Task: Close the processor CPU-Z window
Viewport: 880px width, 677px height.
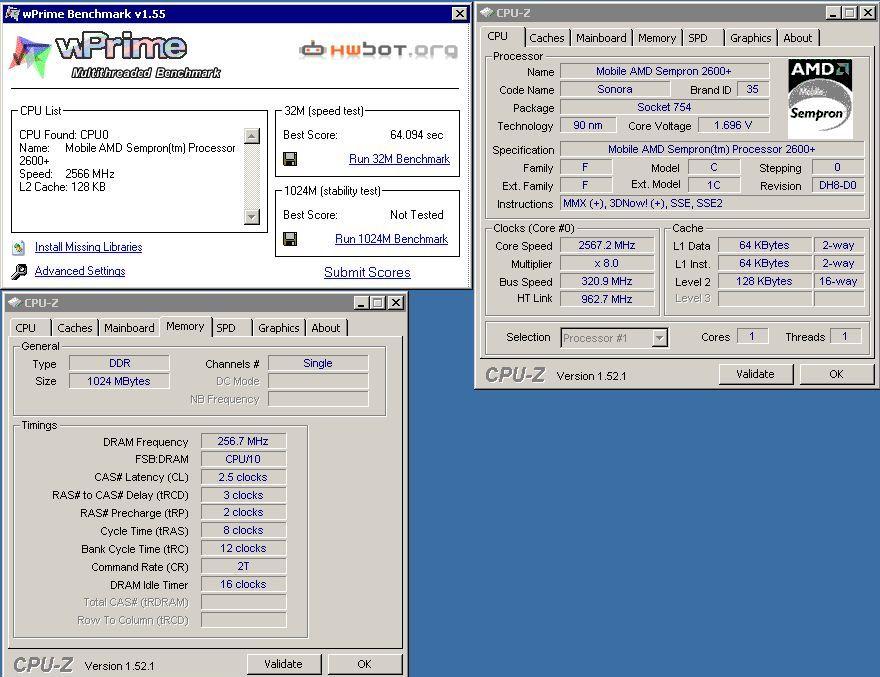Action: [x=867, y=12]
